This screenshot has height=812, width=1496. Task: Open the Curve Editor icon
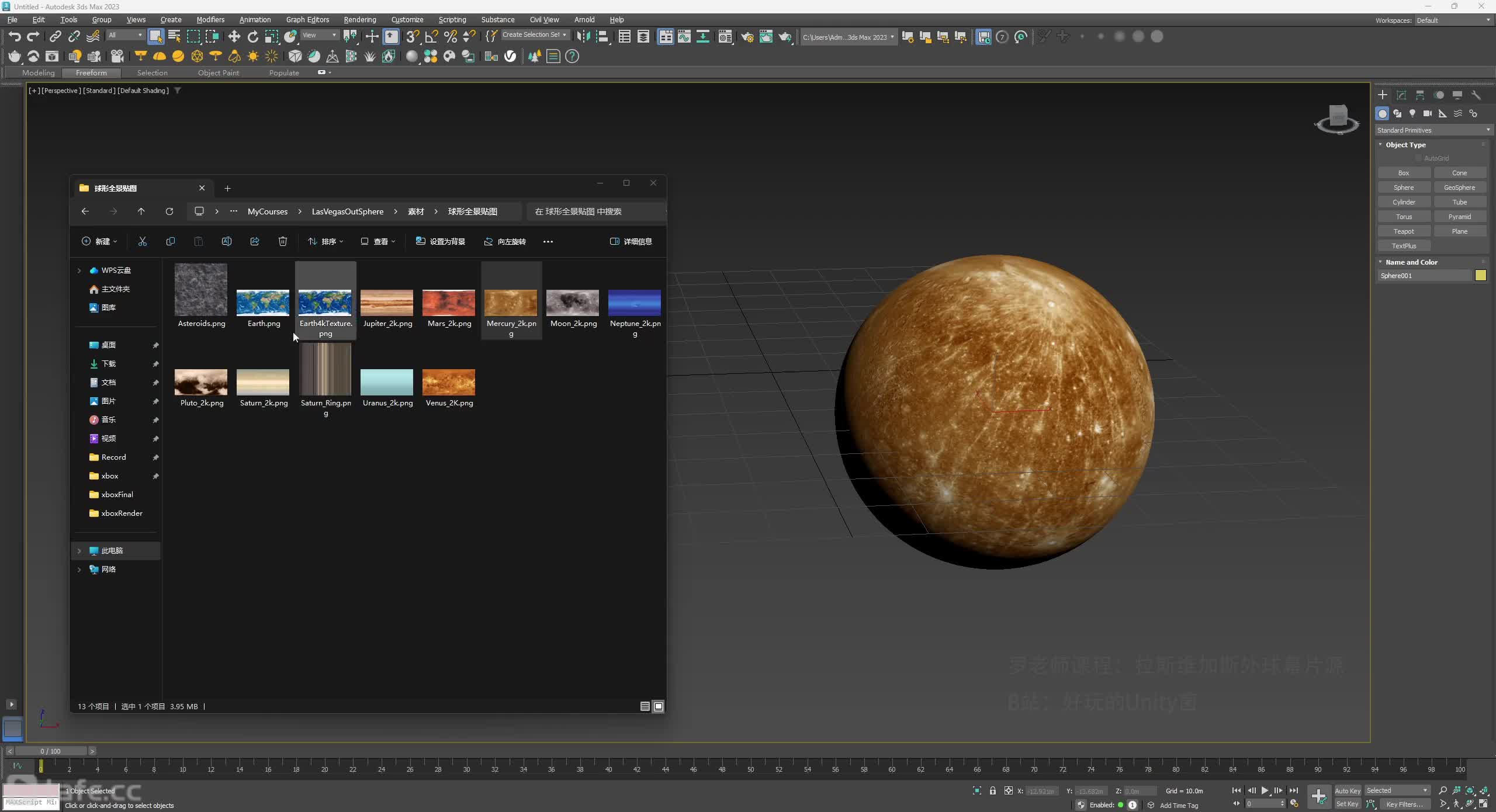tap(684, 37)
